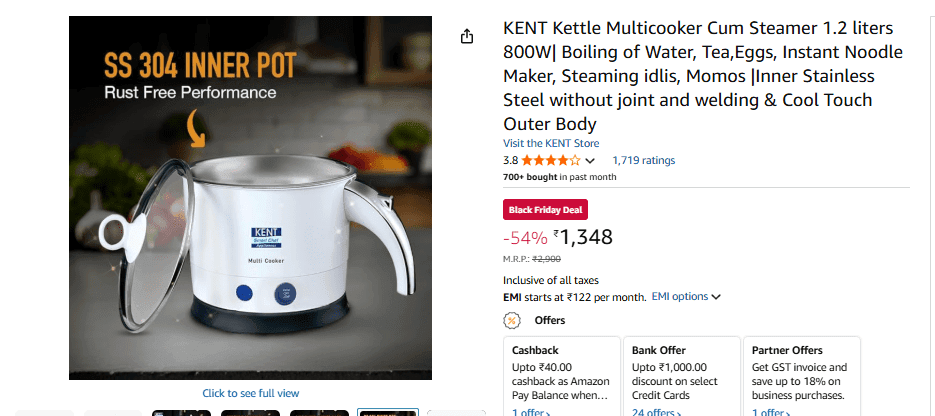The width and height of the screenshot is (935, 416).
Task: Open '1 offer' link under Cashback
Action: point(530,412)
